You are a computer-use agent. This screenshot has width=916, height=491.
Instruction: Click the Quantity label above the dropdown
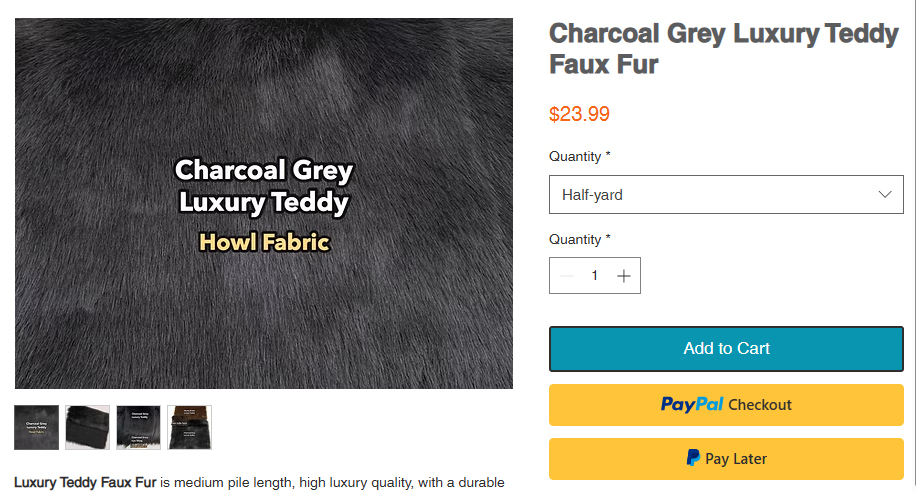579,156
